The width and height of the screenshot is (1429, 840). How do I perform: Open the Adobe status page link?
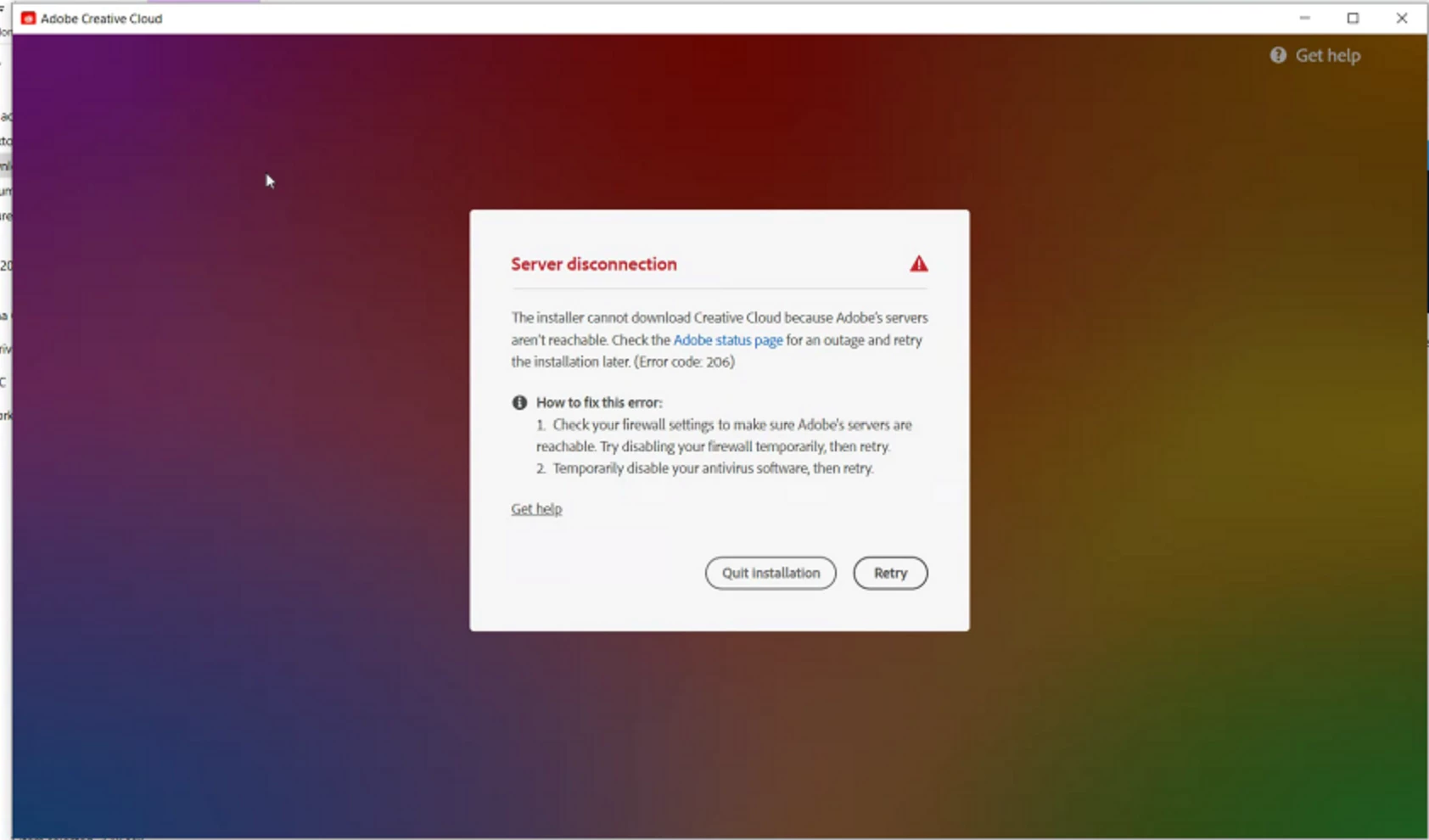(x=728, y=339)
